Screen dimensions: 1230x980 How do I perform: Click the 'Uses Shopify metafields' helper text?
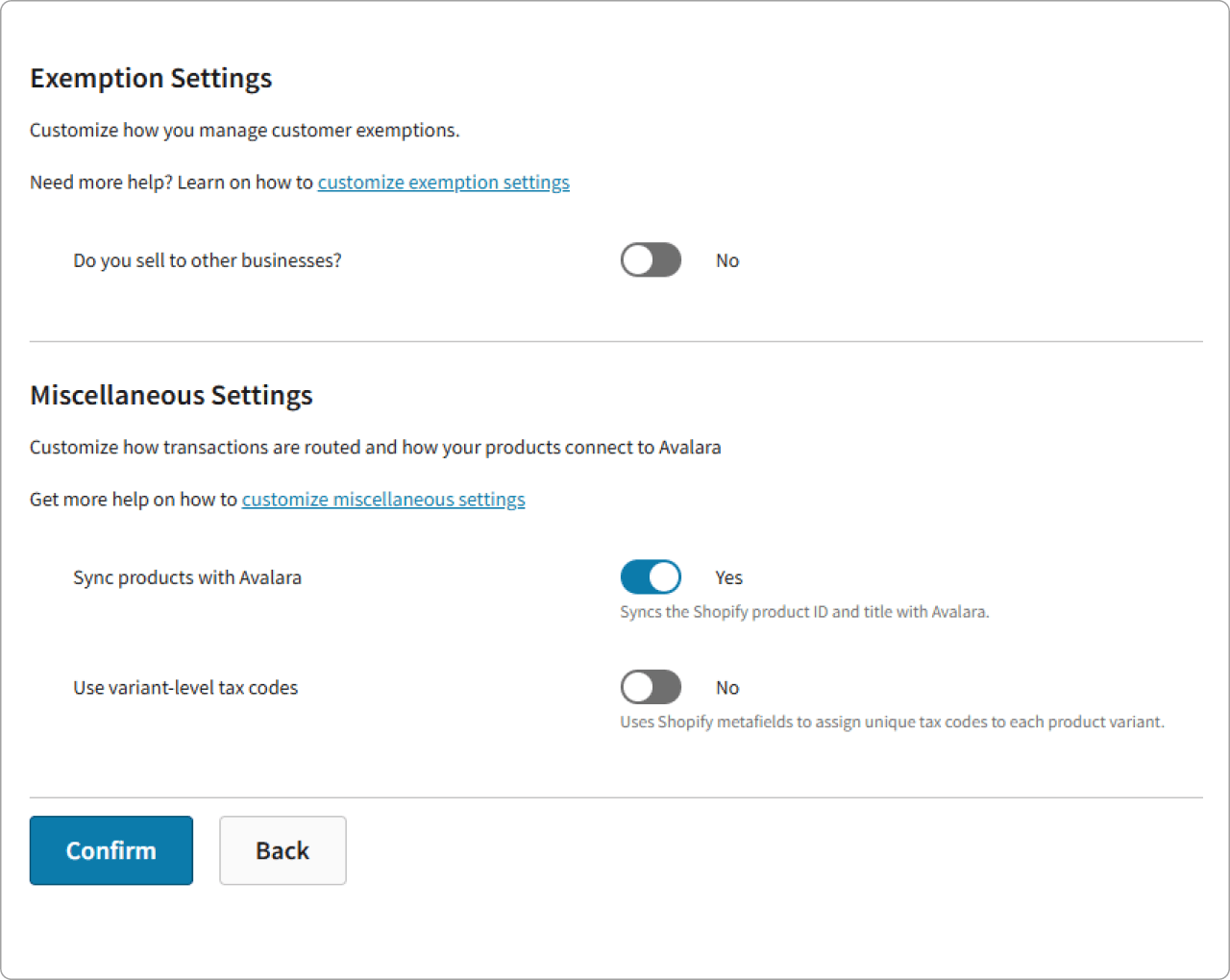(x=892, y=723)
